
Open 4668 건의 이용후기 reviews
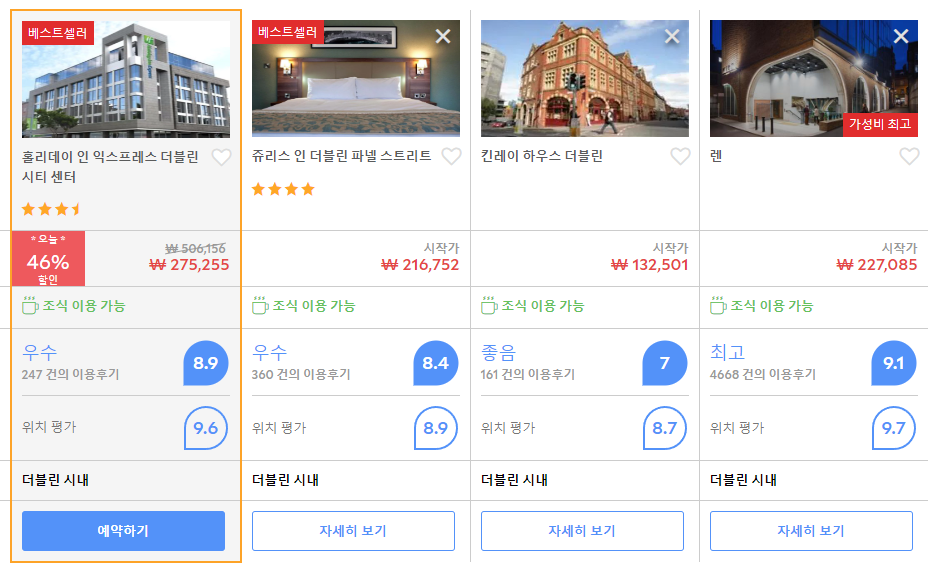click(x=763, y=374)
